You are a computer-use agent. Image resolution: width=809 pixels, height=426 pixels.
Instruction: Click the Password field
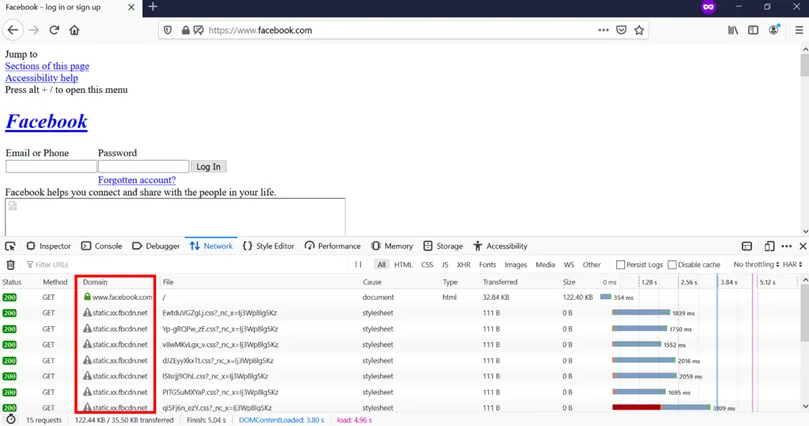point(143,166)
